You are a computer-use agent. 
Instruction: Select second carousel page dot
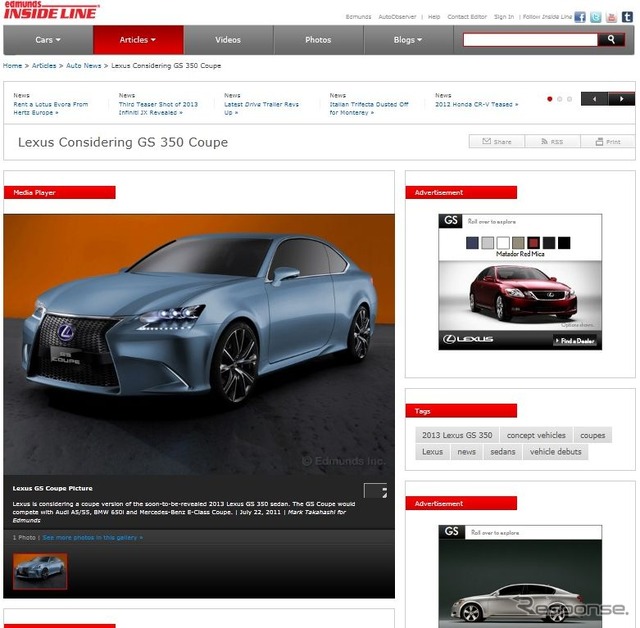[560, 99]
